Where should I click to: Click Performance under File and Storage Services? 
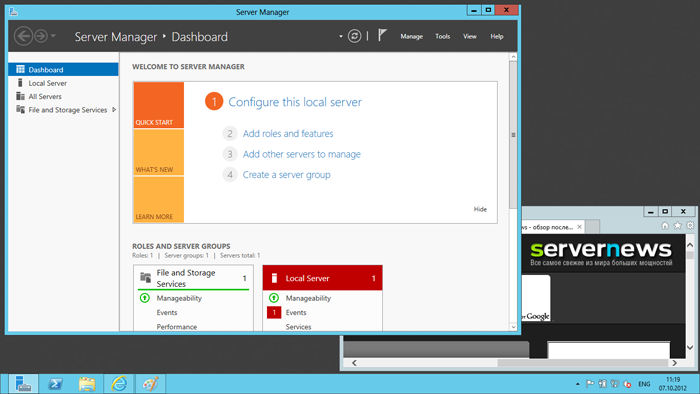(177, 327)
